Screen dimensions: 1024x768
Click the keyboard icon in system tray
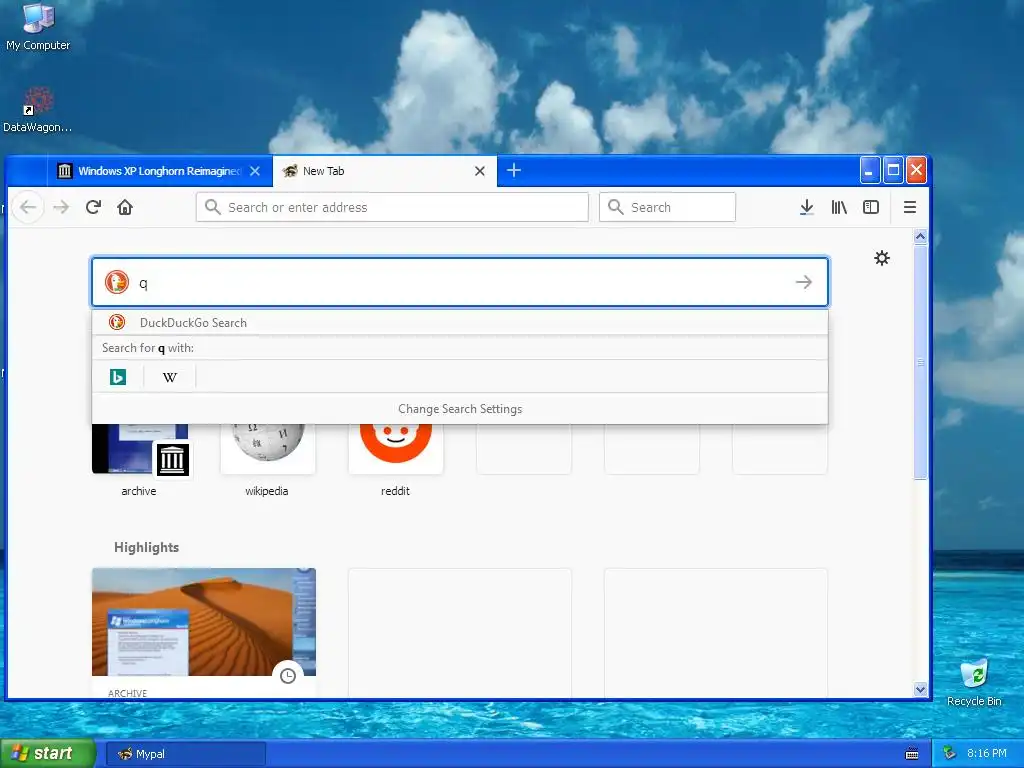(912, 754)
